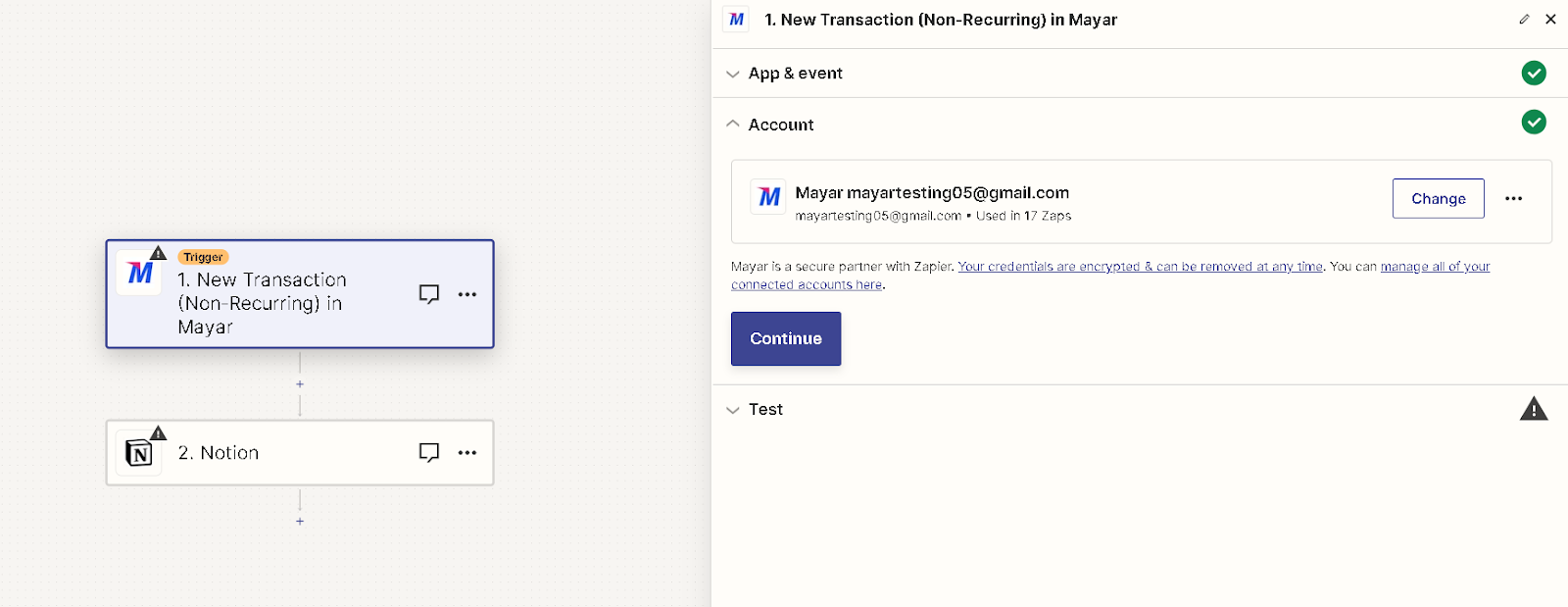Screen dimensions: 1568x607
Task: Click the Mayar logo on trigger step
Action: click(x=139, y=273)
